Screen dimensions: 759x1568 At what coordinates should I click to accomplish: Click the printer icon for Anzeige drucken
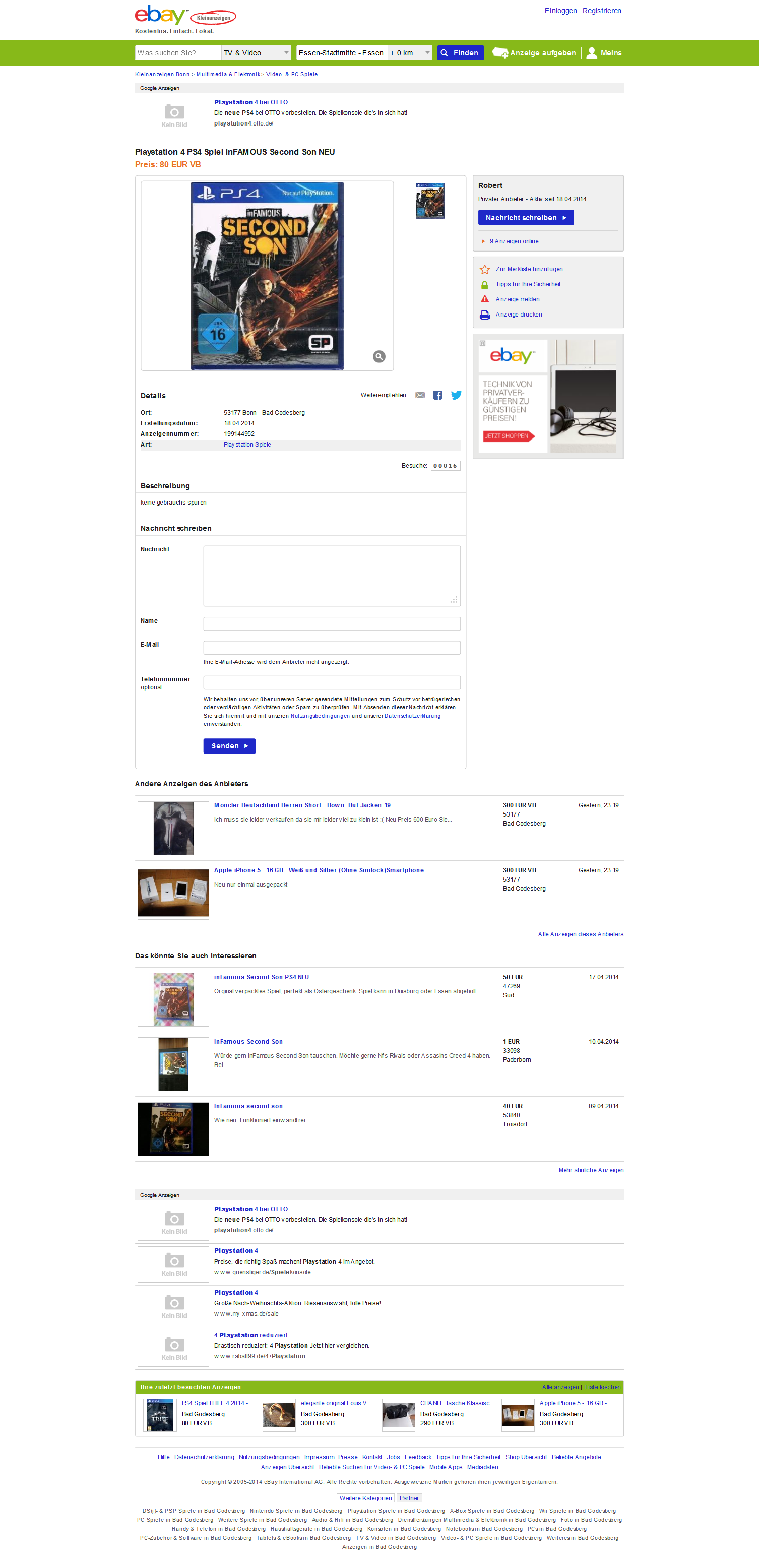pyautogui.click(x=485, y=315)
